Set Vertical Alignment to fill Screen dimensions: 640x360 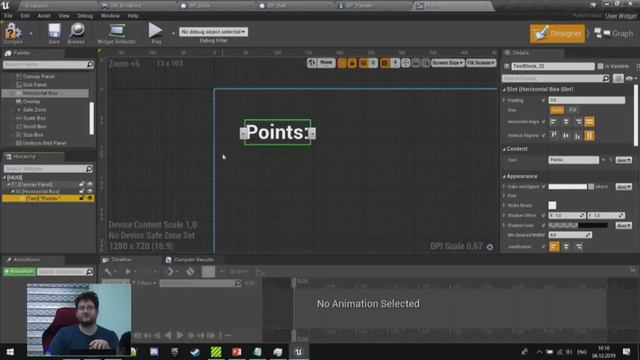click(589, 136)
